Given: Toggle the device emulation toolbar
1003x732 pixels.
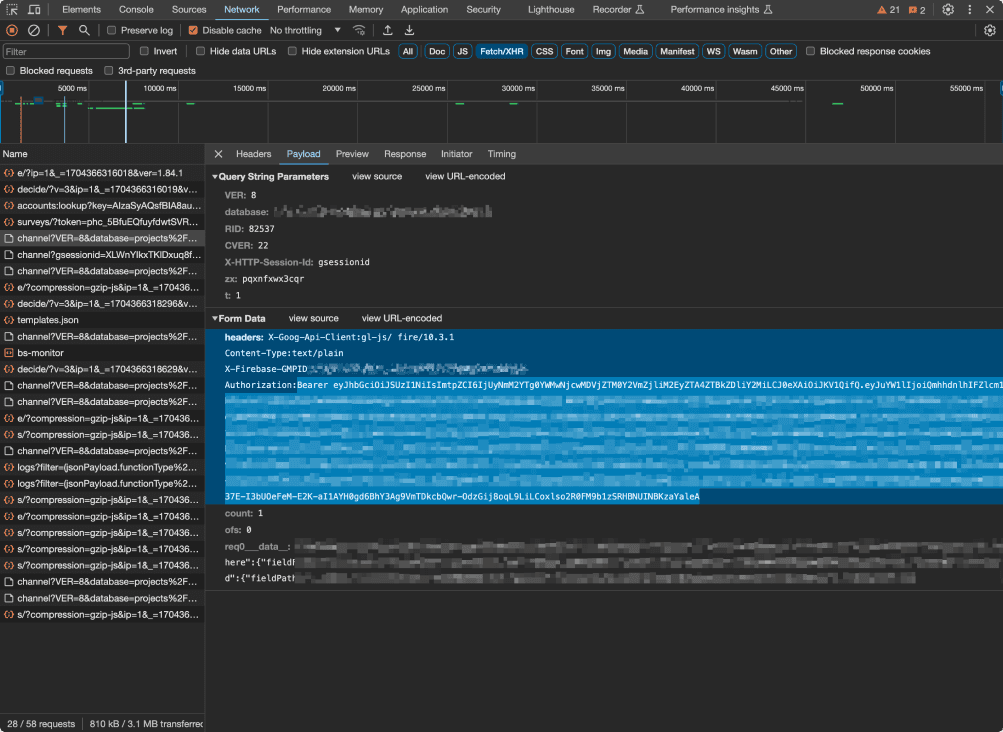Looking at the screenshot, I should 34,9.
